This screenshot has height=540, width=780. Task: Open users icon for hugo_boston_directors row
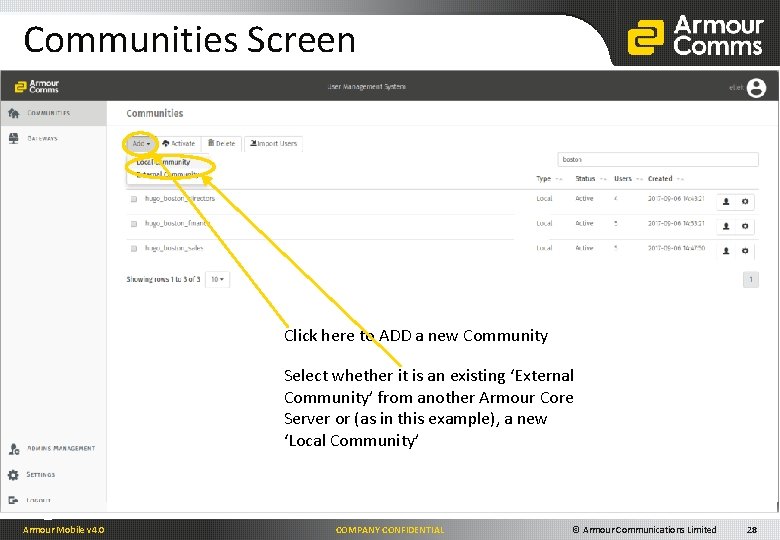[726, 201]
